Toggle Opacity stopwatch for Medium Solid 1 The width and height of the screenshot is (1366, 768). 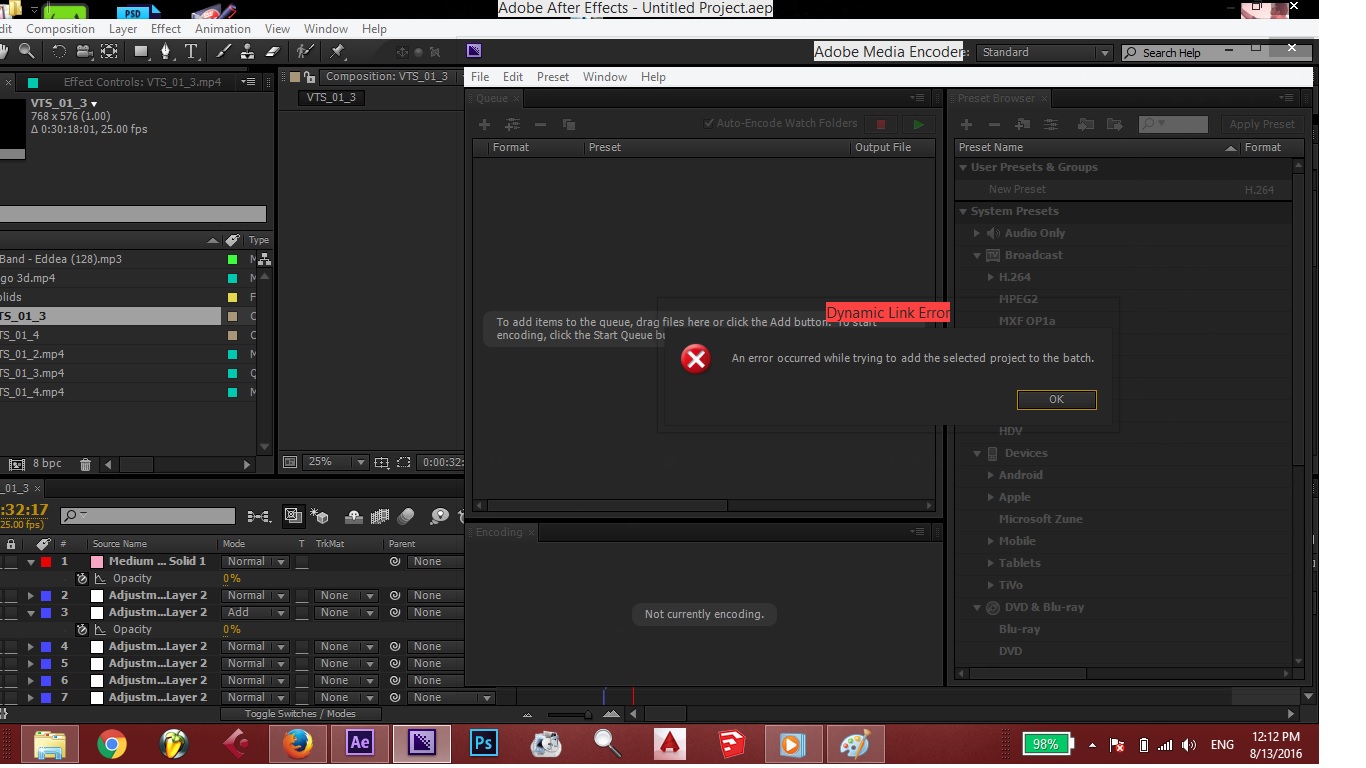click(x=82, y=578)
